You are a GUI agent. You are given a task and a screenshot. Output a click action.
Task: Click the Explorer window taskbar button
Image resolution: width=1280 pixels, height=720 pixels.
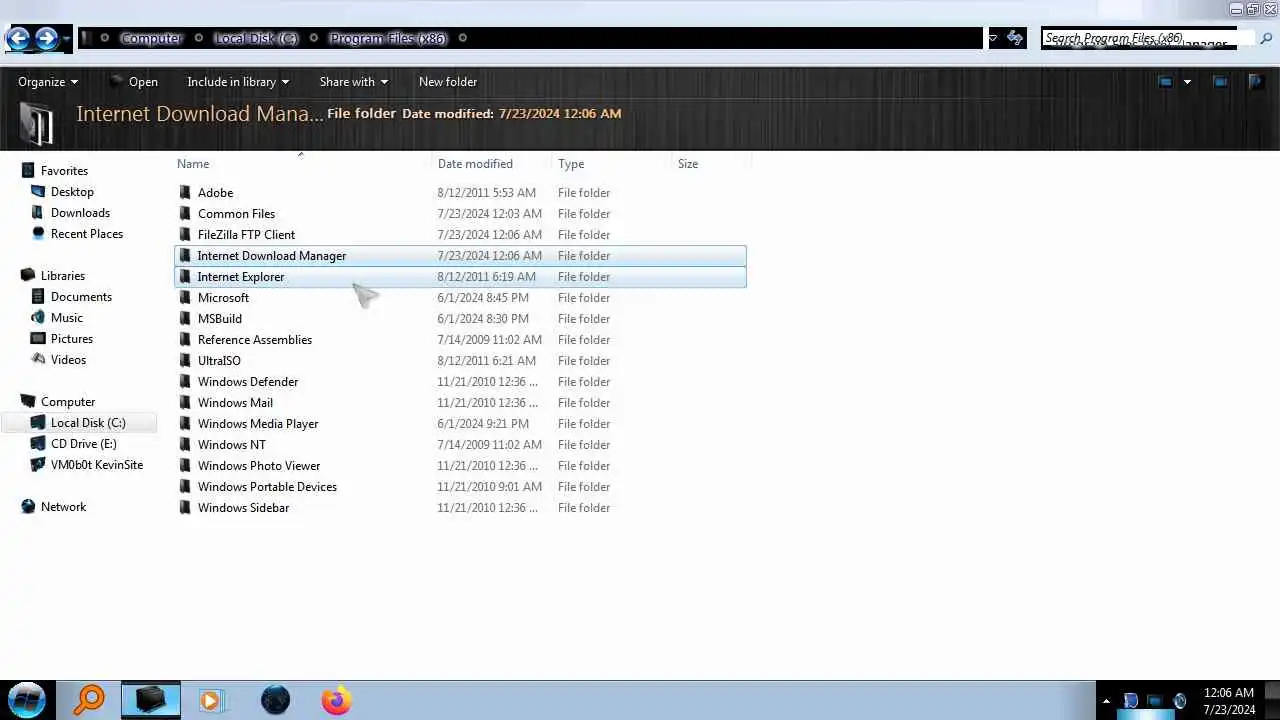tap(151, 700)
